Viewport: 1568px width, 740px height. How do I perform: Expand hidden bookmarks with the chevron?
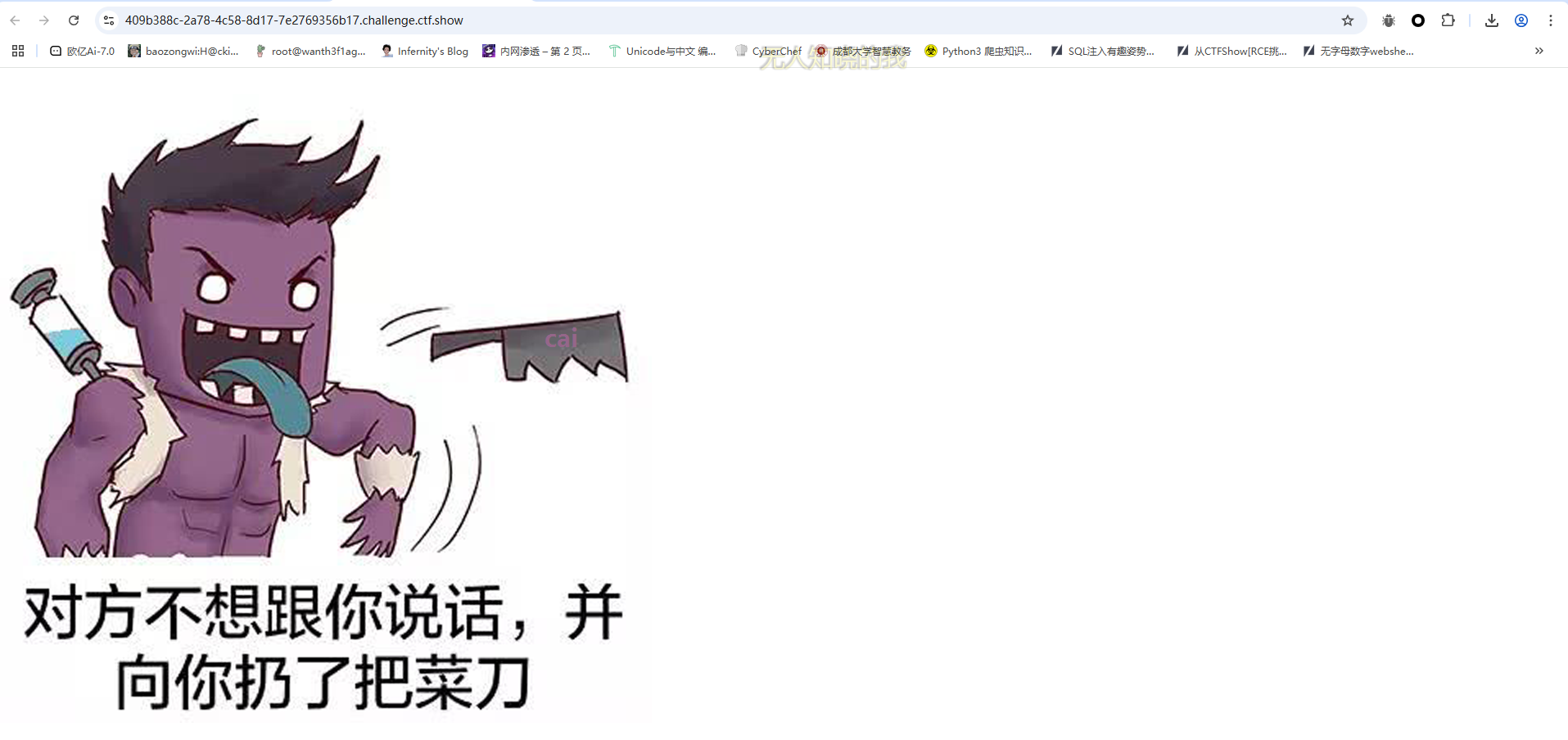[x=1539, y=51]
